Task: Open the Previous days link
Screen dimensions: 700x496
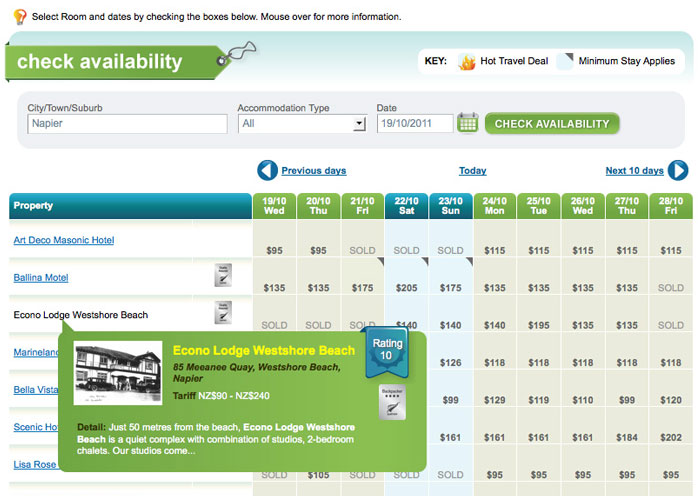Action: [x=313, y=171]
